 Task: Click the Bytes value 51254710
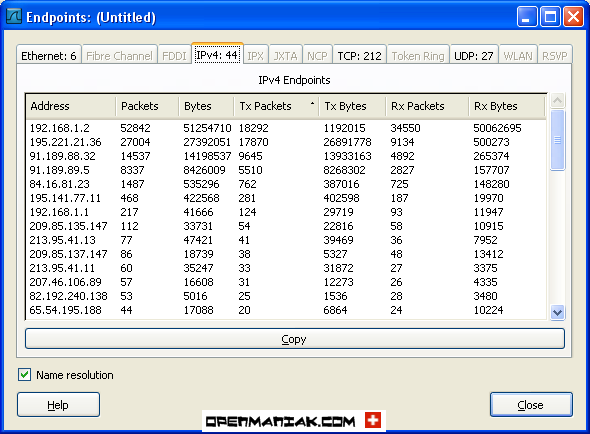coord(207,128)
